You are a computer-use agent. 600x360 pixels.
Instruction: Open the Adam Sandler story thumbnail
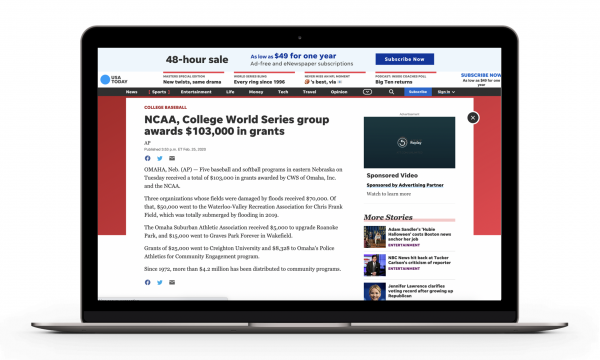click(x=375, y=237)
